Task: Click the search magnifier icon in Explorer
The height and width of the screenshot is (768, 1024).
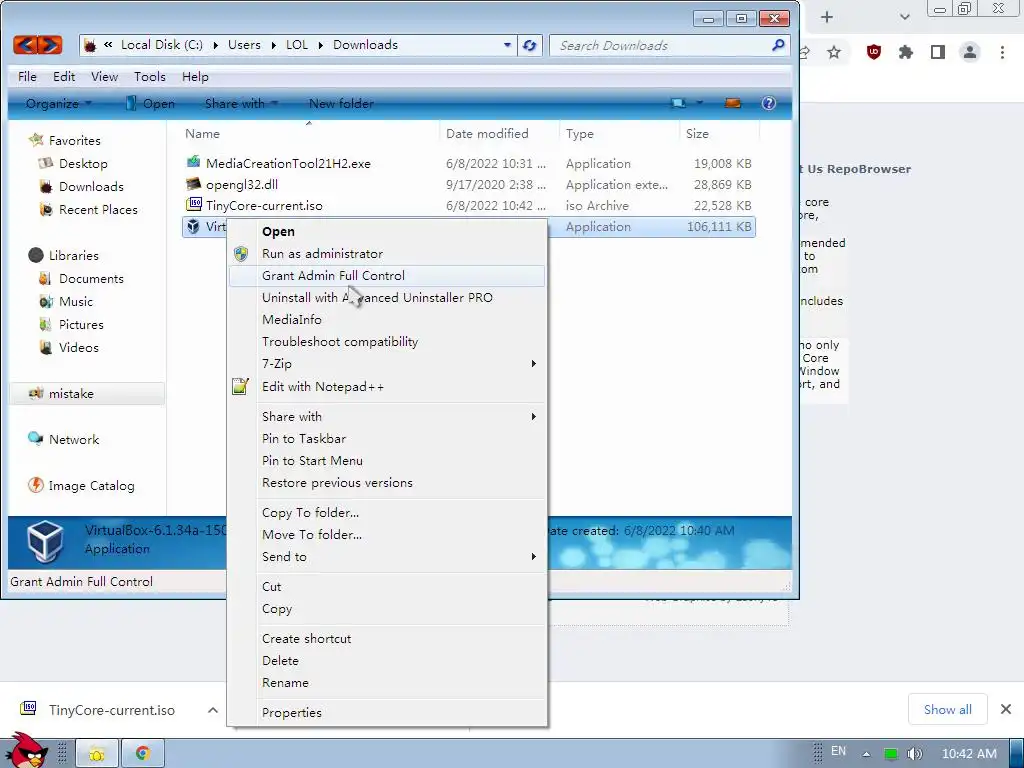Action: pos(778,45)
